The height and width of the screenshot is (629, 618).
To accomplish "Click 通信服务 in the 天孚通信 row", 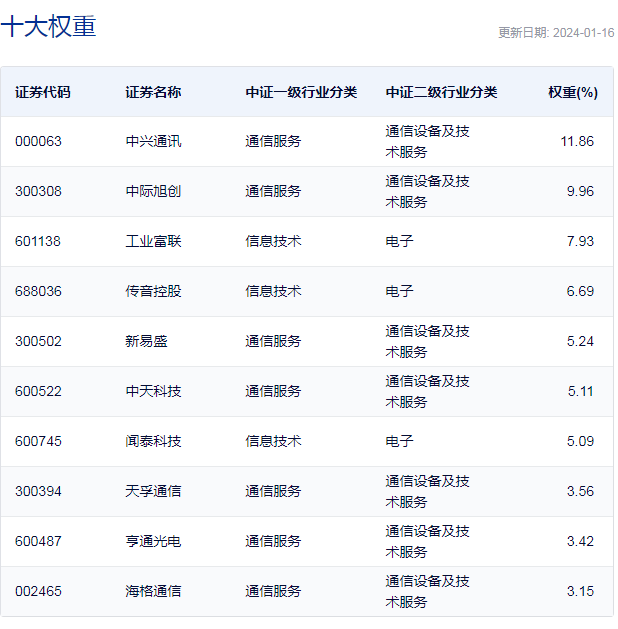I will pyautogui.click(x=273, y=491).
